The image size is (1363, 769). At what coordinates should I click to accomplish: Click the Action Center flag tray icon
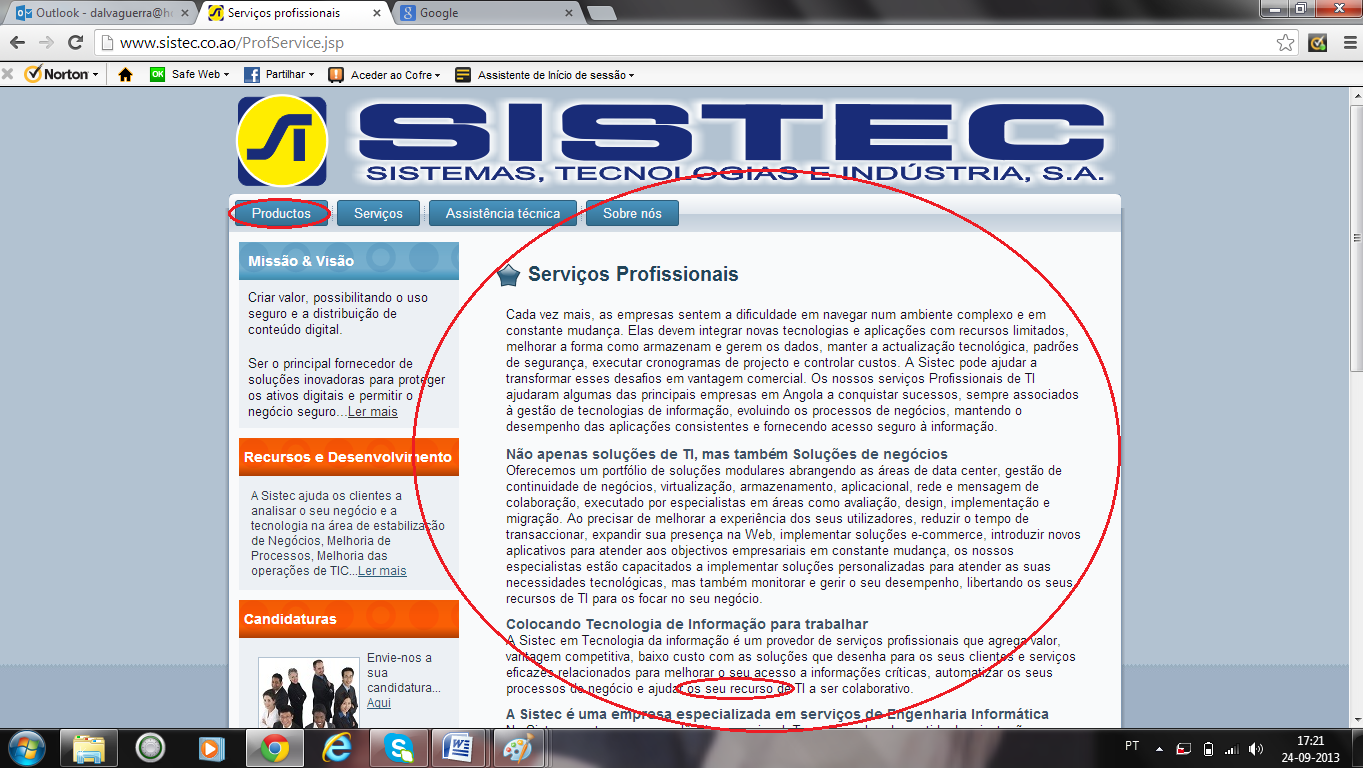click(x=1183, y=748)
